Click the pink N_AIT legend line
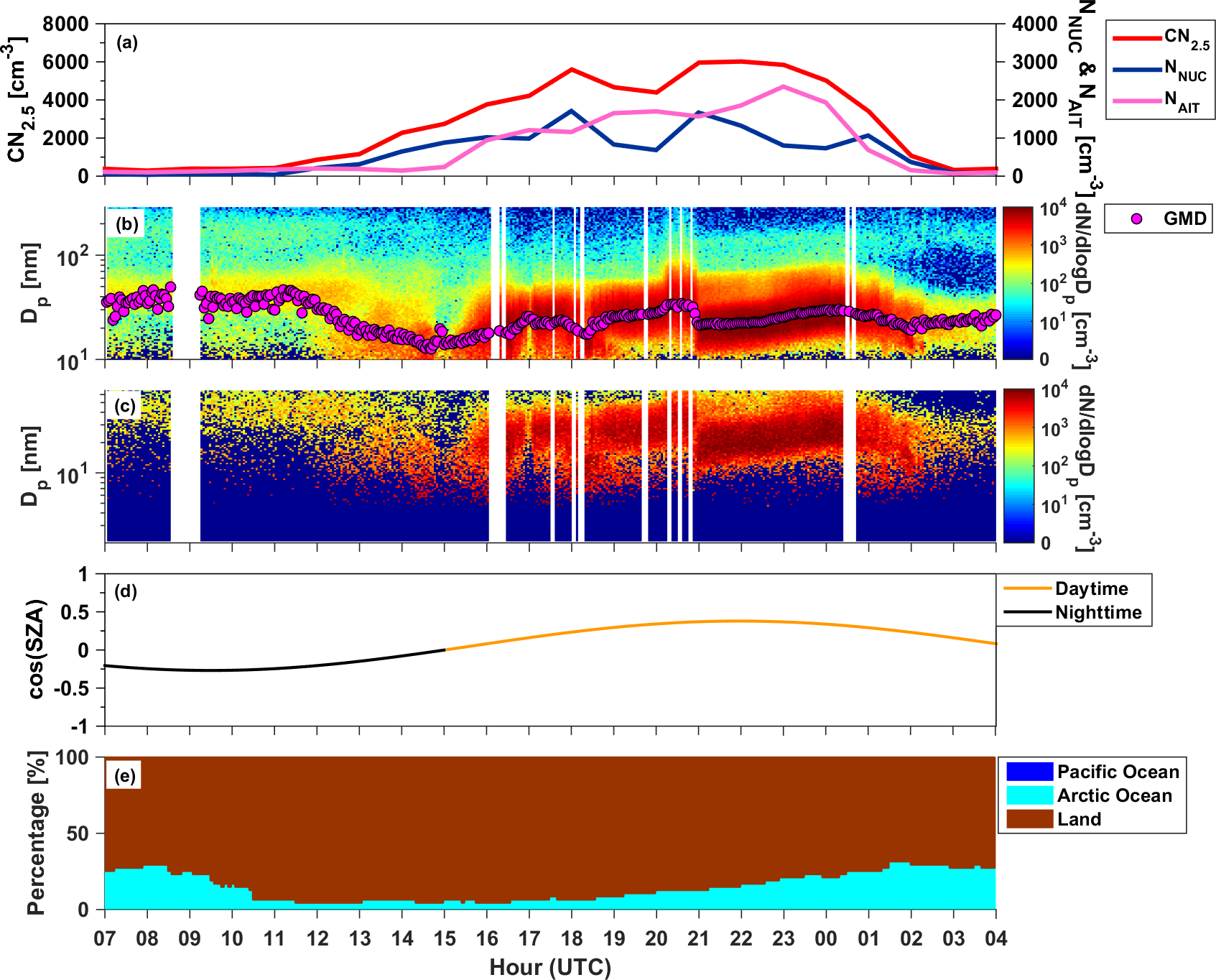Viewport: 1216px width, 980px height. pos(1136,101)
